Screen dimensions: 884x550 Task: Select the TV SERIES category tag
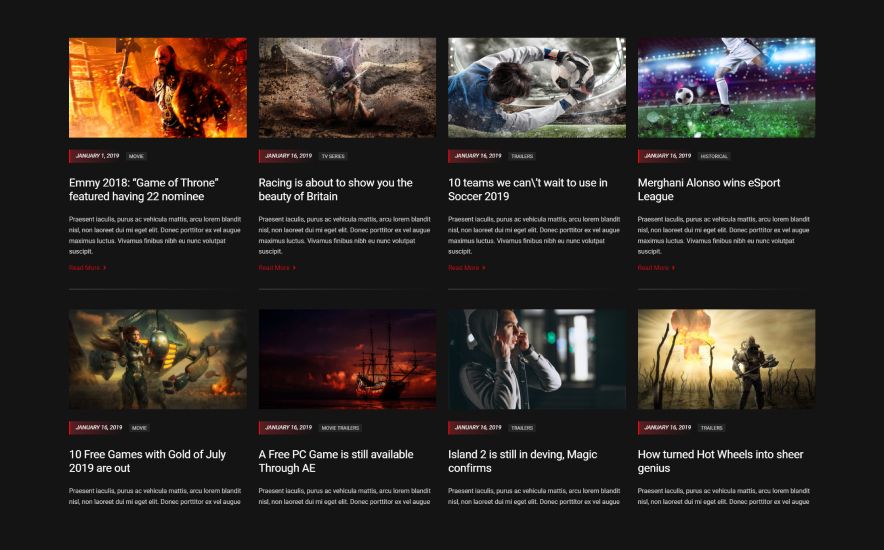click(333, 156)
